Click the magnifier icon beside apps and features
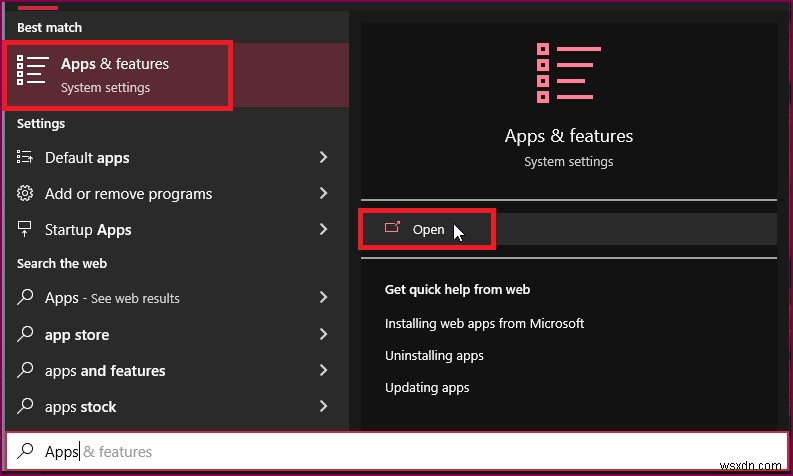The height and width of the screenshot is (476, 793). (25, 370)
